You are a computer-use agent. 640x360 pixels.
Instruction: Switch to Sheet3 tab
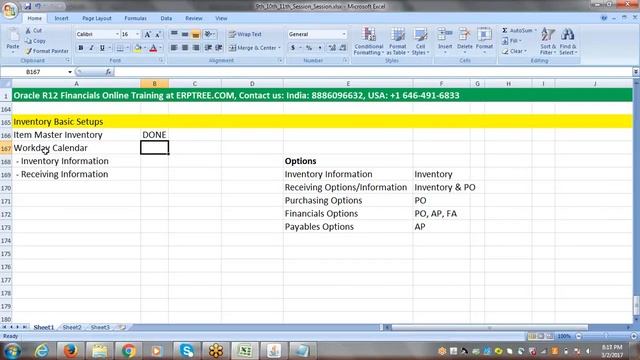coord(100,327)
